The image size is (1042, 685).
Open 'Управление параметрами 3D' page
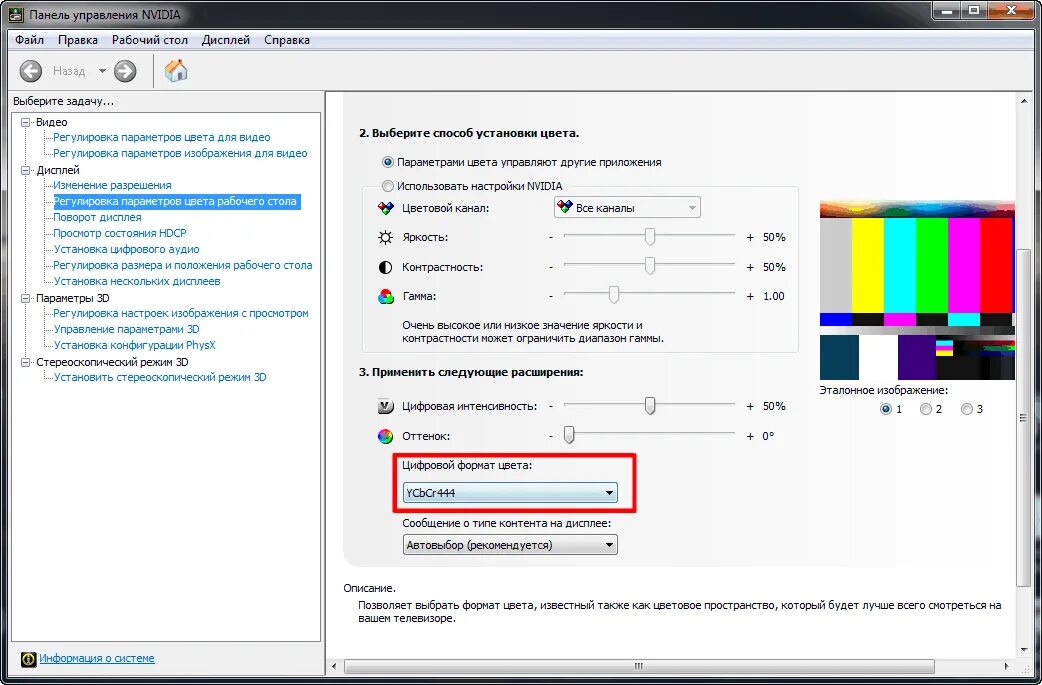[x=126, y=329]
